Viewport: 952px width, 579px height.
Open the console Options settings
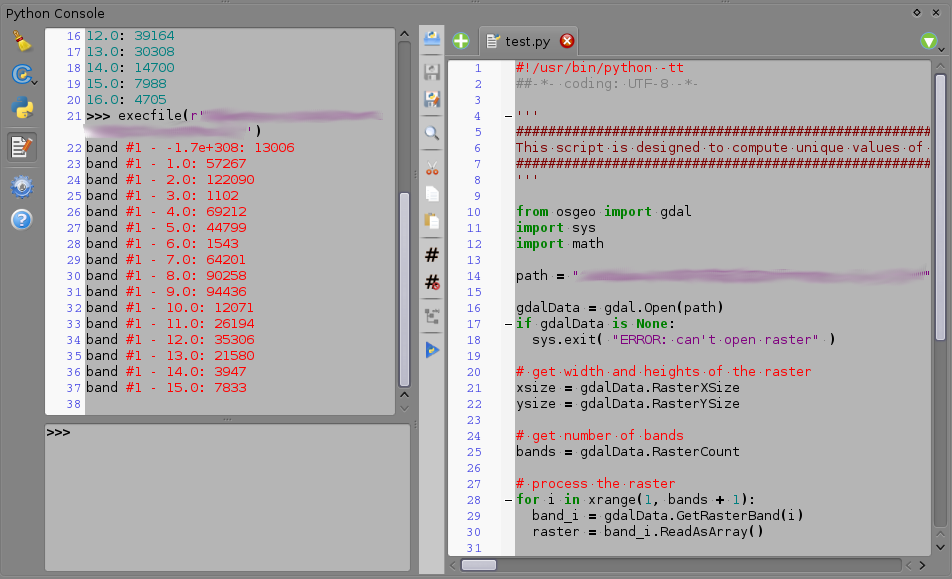pyautogui.click(x=21, y=186)
